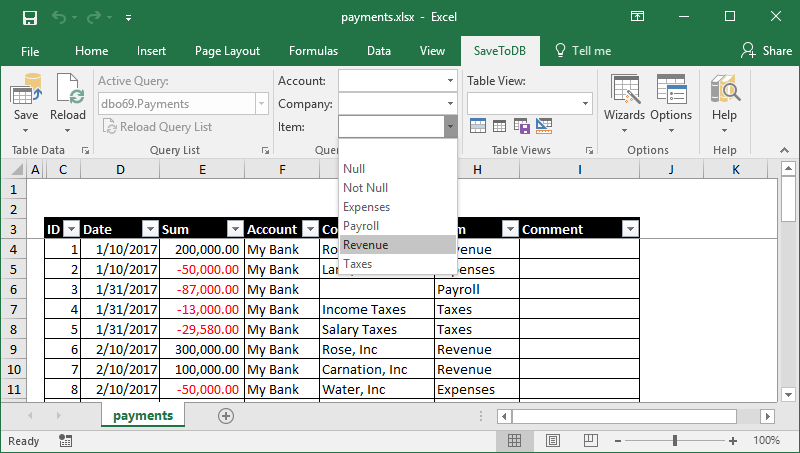Open the Sum column filter button
Image resolution: width=800 pixels, height=453 pixels.
235,230
